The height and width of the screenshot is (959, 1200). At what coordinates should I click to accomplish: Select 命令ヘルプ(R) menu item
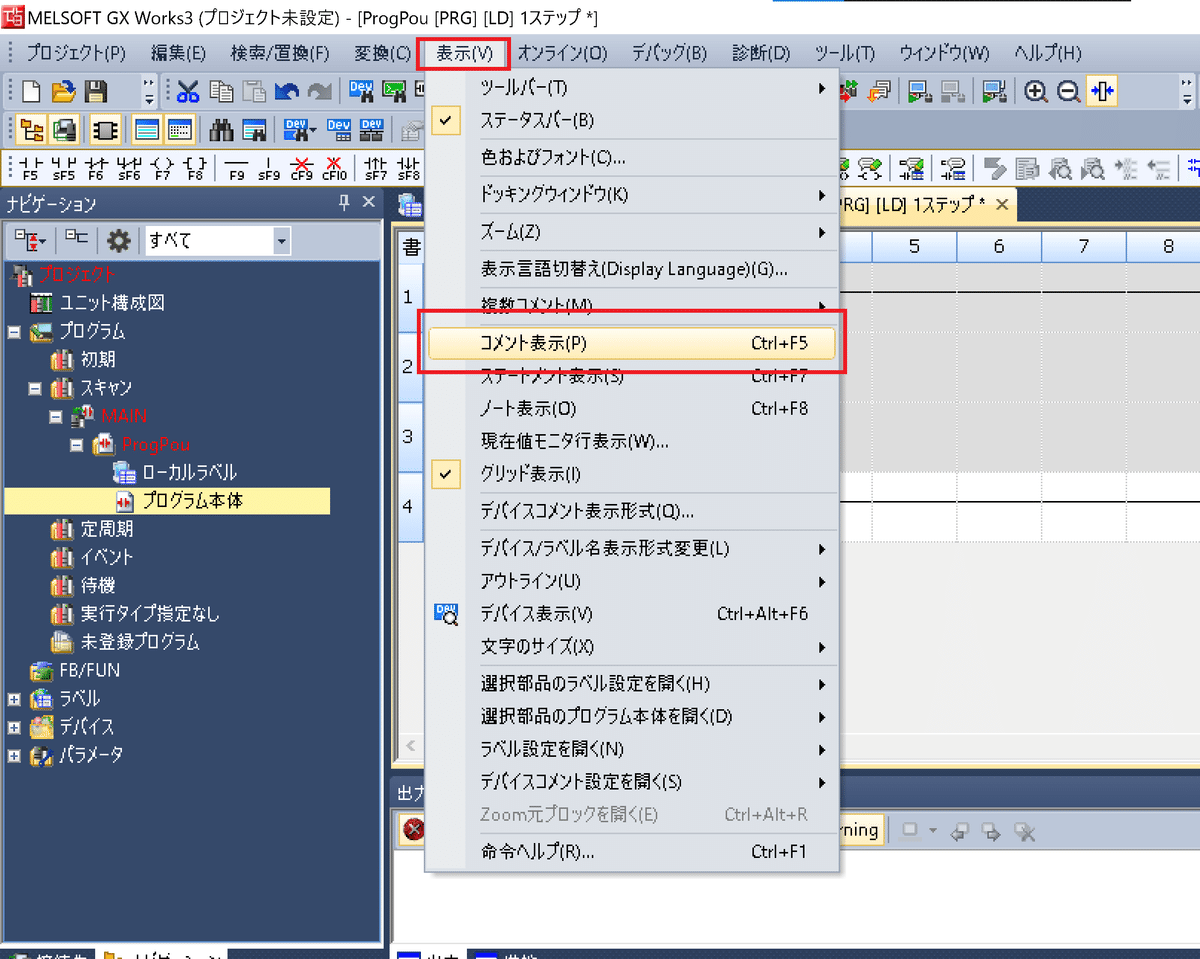click(x=632, y=853)
